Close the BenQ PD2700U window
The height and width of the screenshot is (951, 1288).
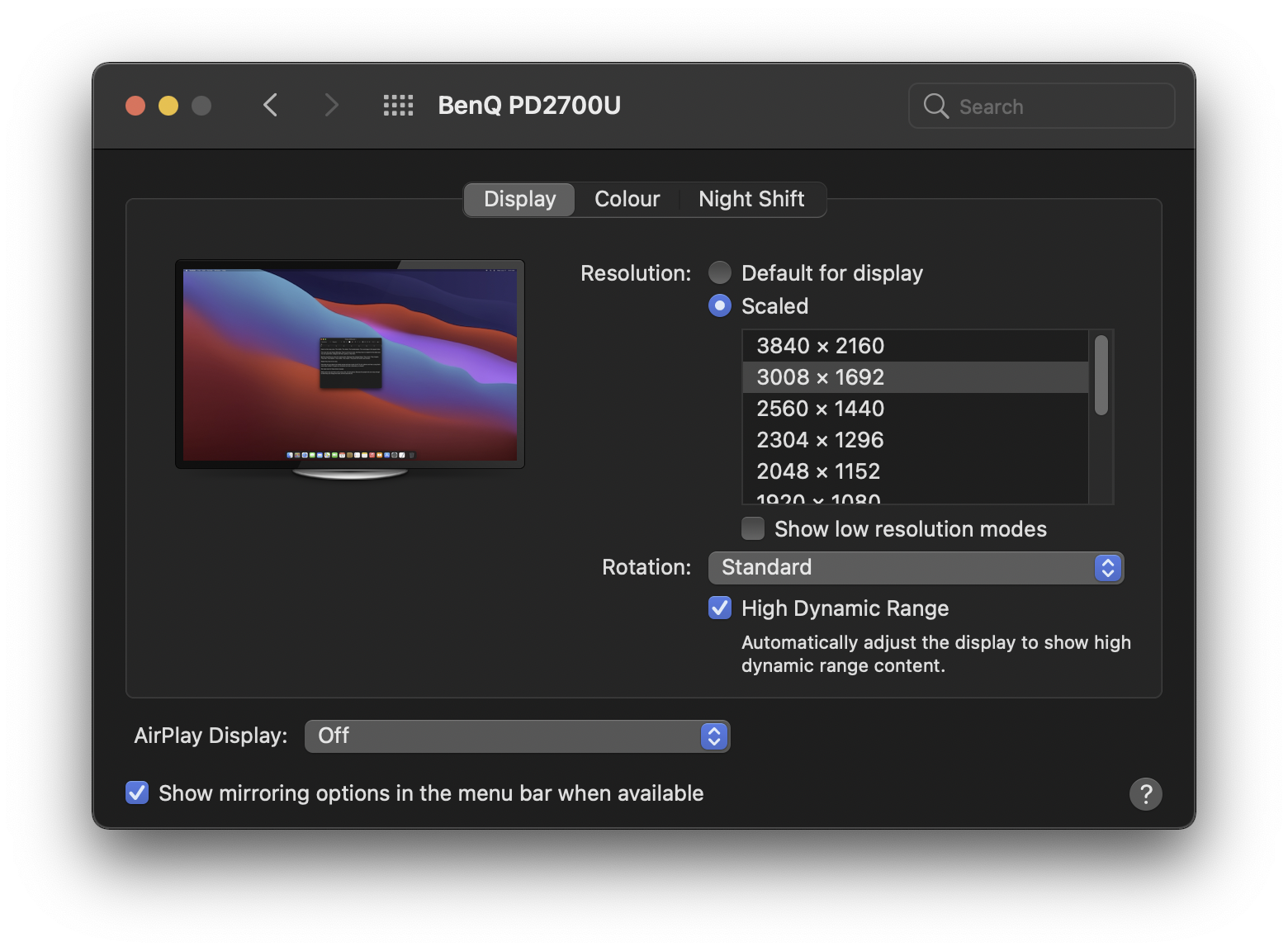pos(135,106)
